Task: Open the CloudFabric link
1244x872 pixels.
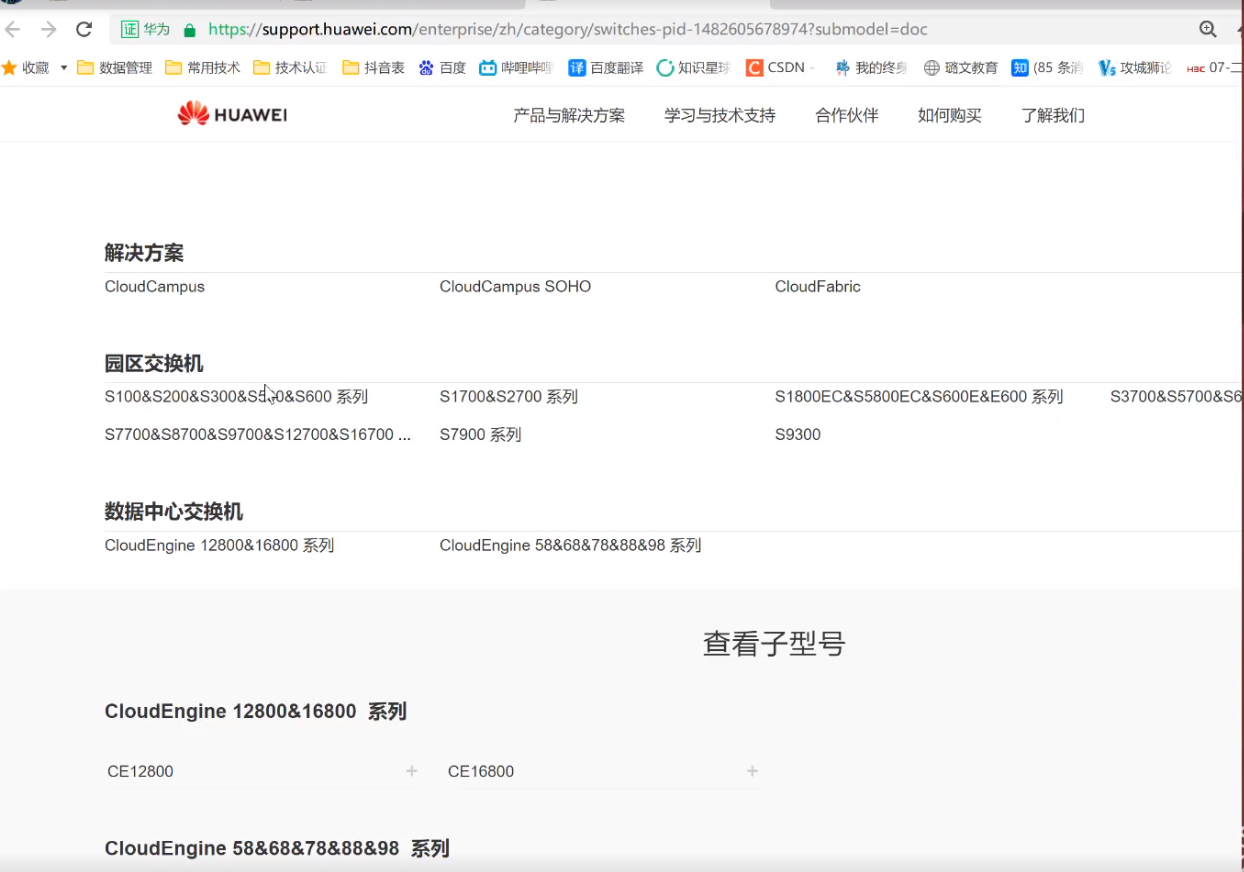Action: pyautogui.click(x=818, y=287)
